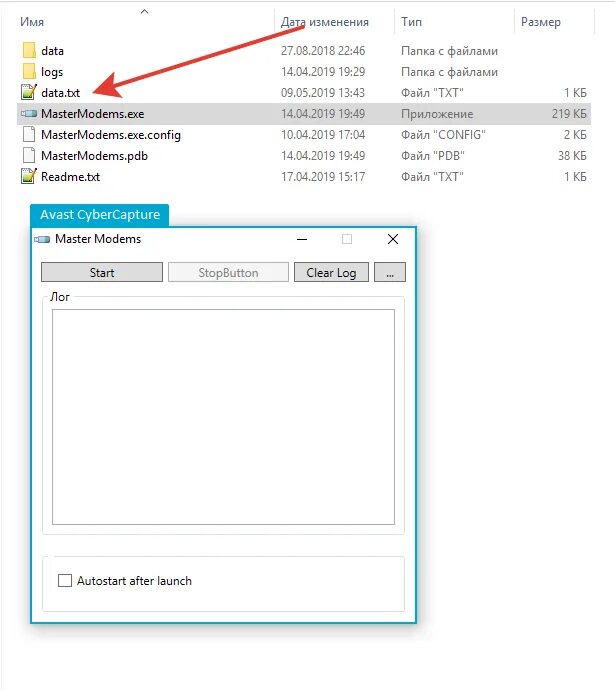Viewport: 615px width, 691px height.
Task: Select the file name MasterModems.pdb
Action: [94, 156]
